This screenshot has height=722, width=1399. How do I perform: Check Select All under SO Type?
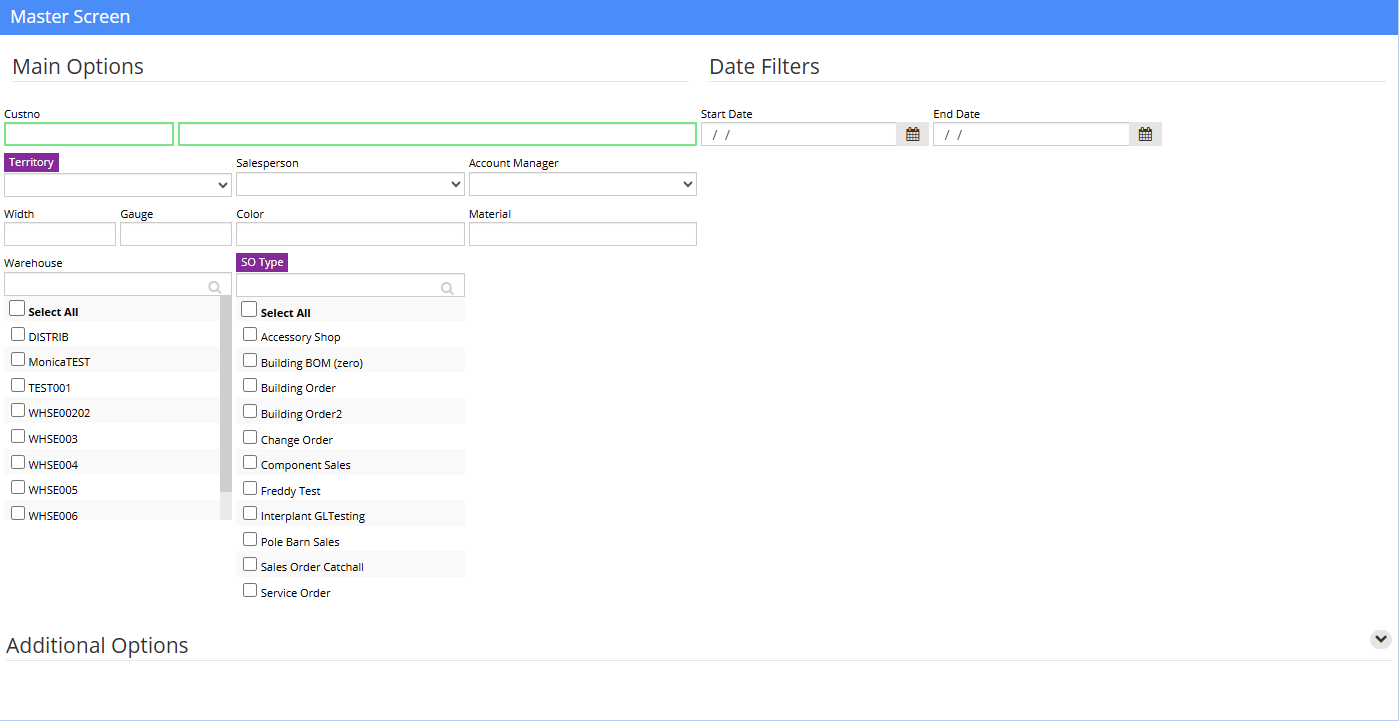(x=249, y=310)
